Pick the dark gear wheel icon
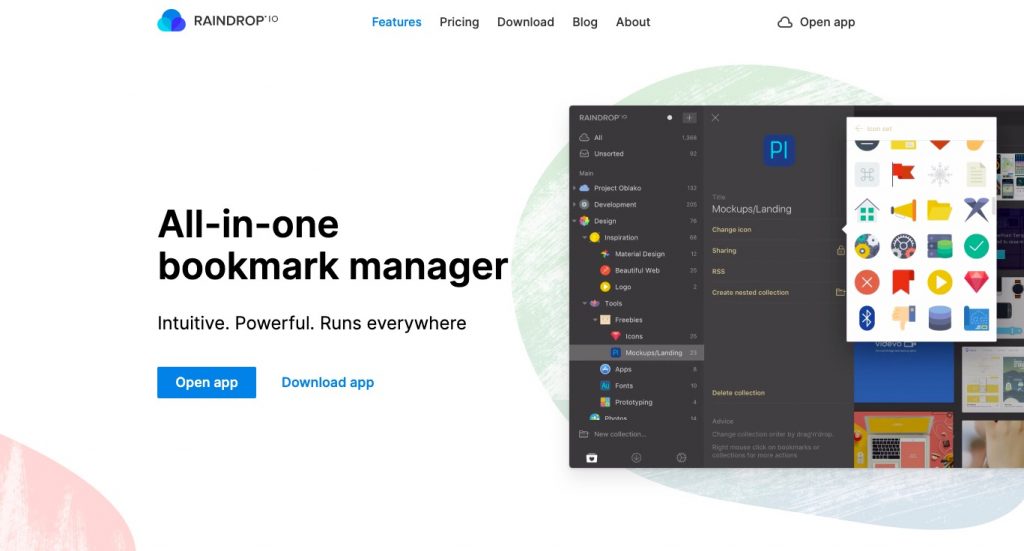Image resolution: width=1024 pixels, height=551 pixels. coord(903,246)
